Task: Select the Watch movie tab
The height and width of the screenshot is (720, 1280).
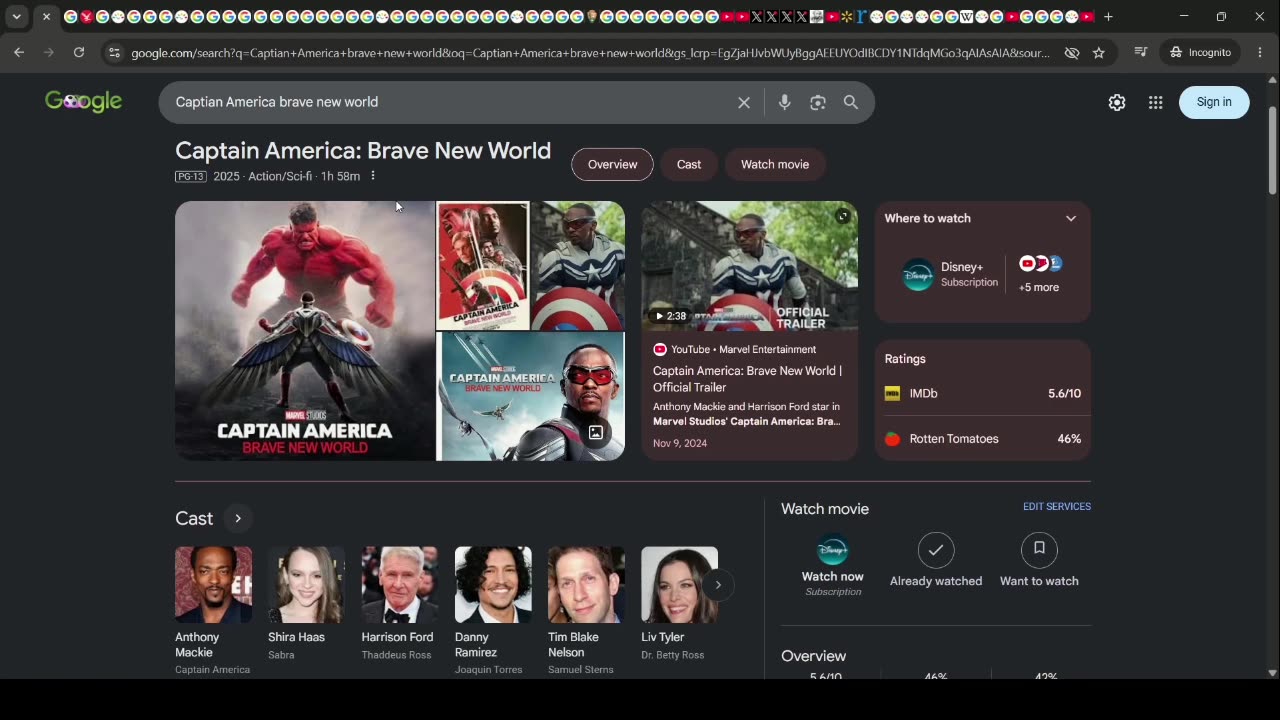Action: click(x=775, y=164)
